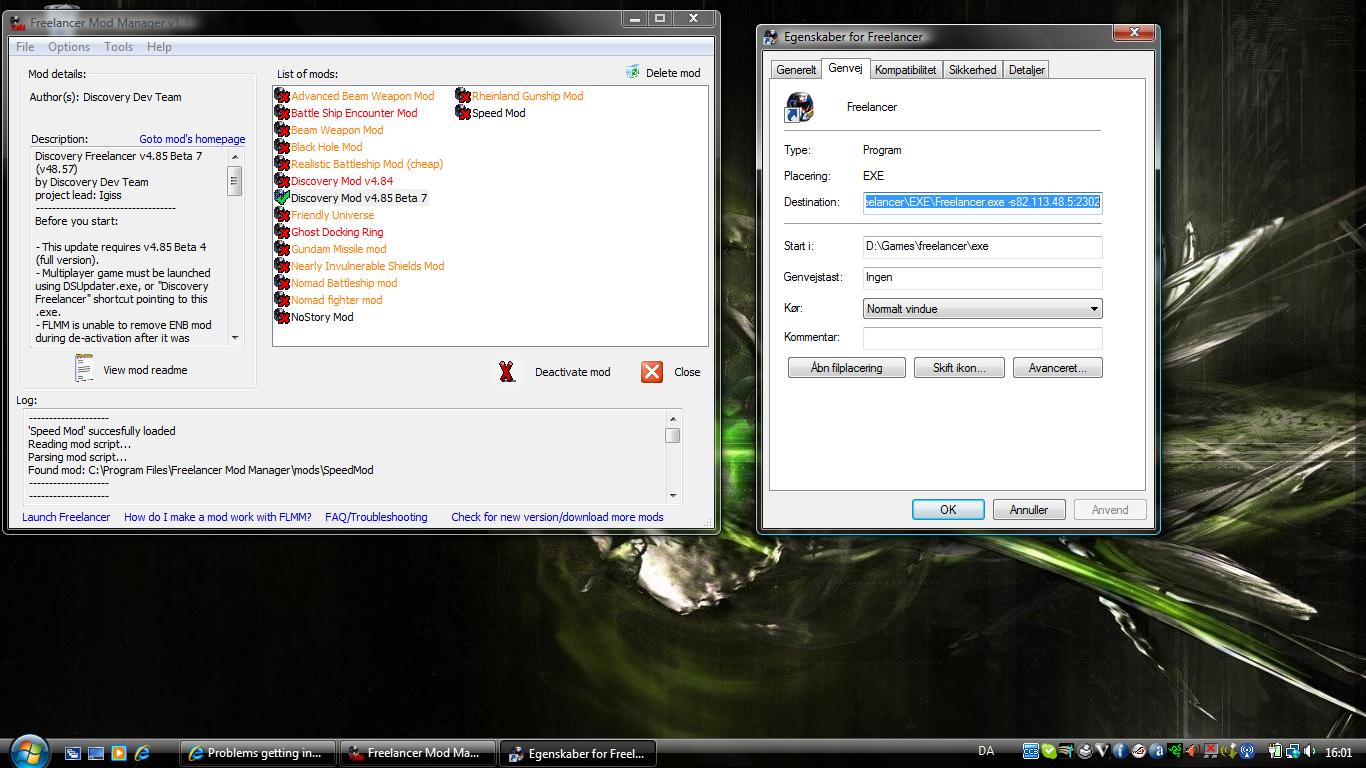Screen dimensions: 1366x768
Task: Click the DA language indicator in taskbar
Action: coord(986,751)
